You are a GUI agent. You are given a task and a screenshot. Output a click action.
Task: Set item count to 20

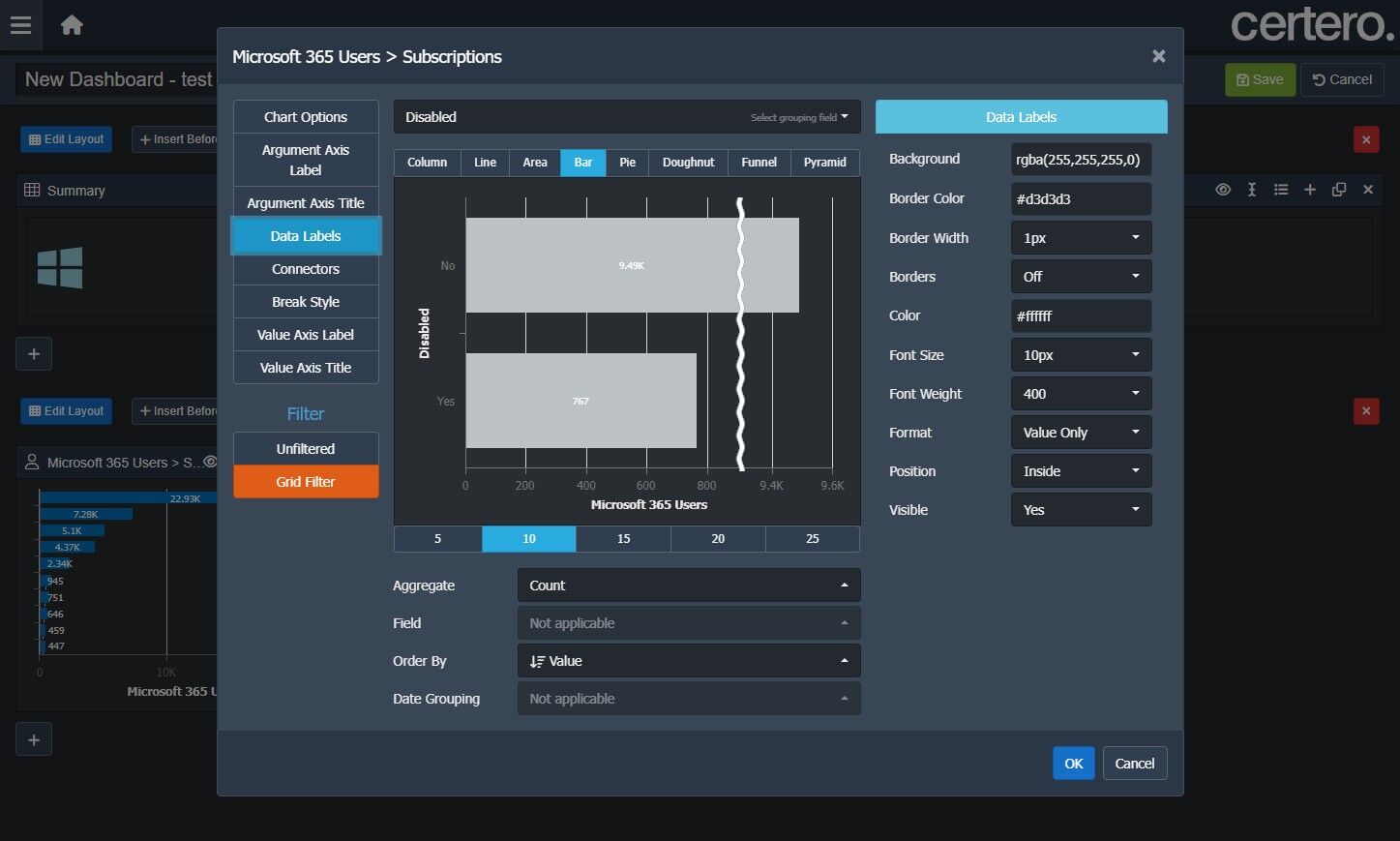point(718,539)
